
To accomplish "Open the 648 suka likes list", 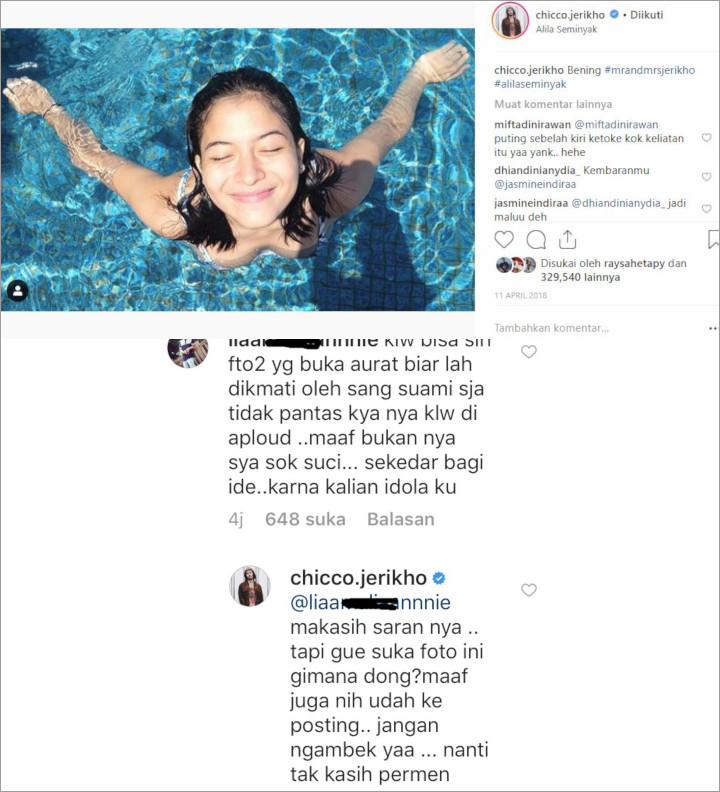I will [305, 519].
